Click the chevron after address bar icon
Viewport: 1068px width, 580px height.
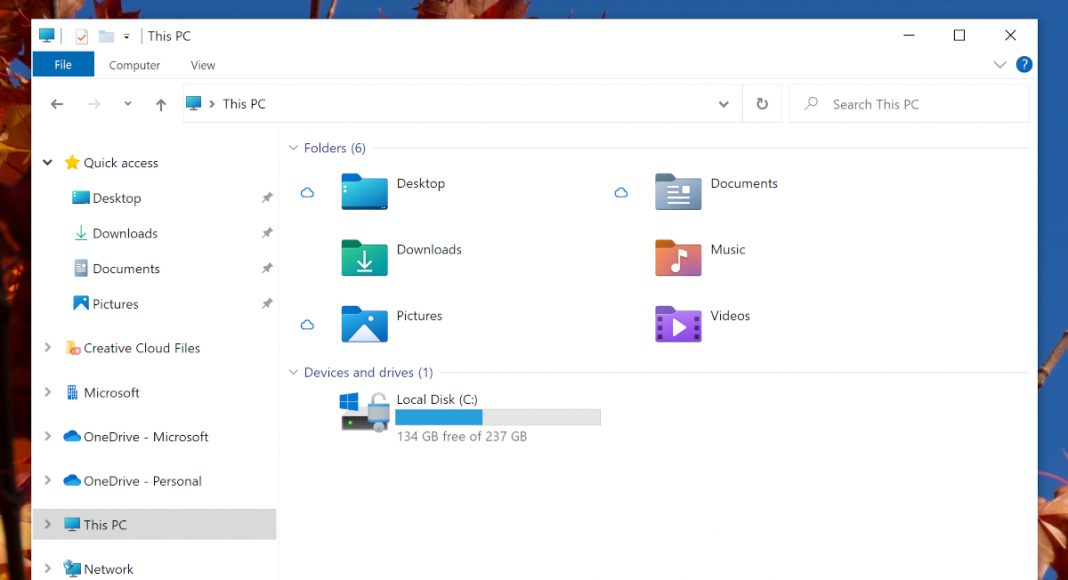click(212, 104)
